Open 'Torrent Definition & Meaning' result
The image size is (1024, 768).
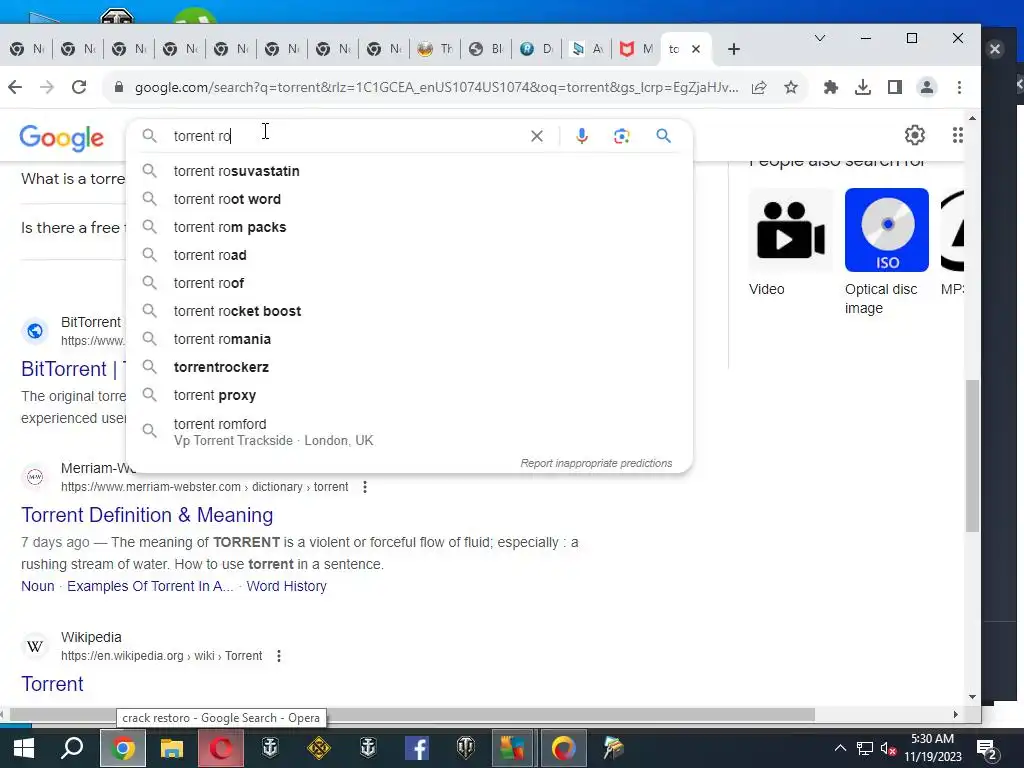point(147,515)
